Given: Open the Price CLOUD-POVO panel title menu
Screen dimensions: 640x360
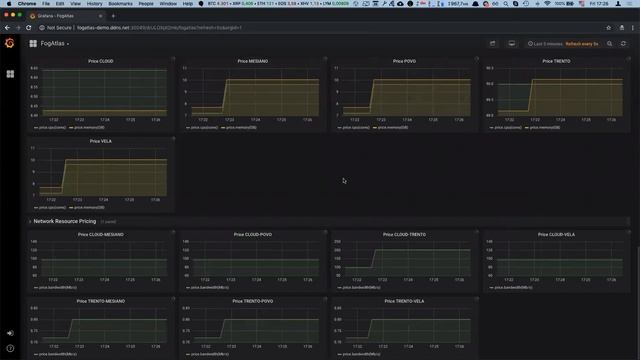Looking at the screenshot, I should pos(253,234).
